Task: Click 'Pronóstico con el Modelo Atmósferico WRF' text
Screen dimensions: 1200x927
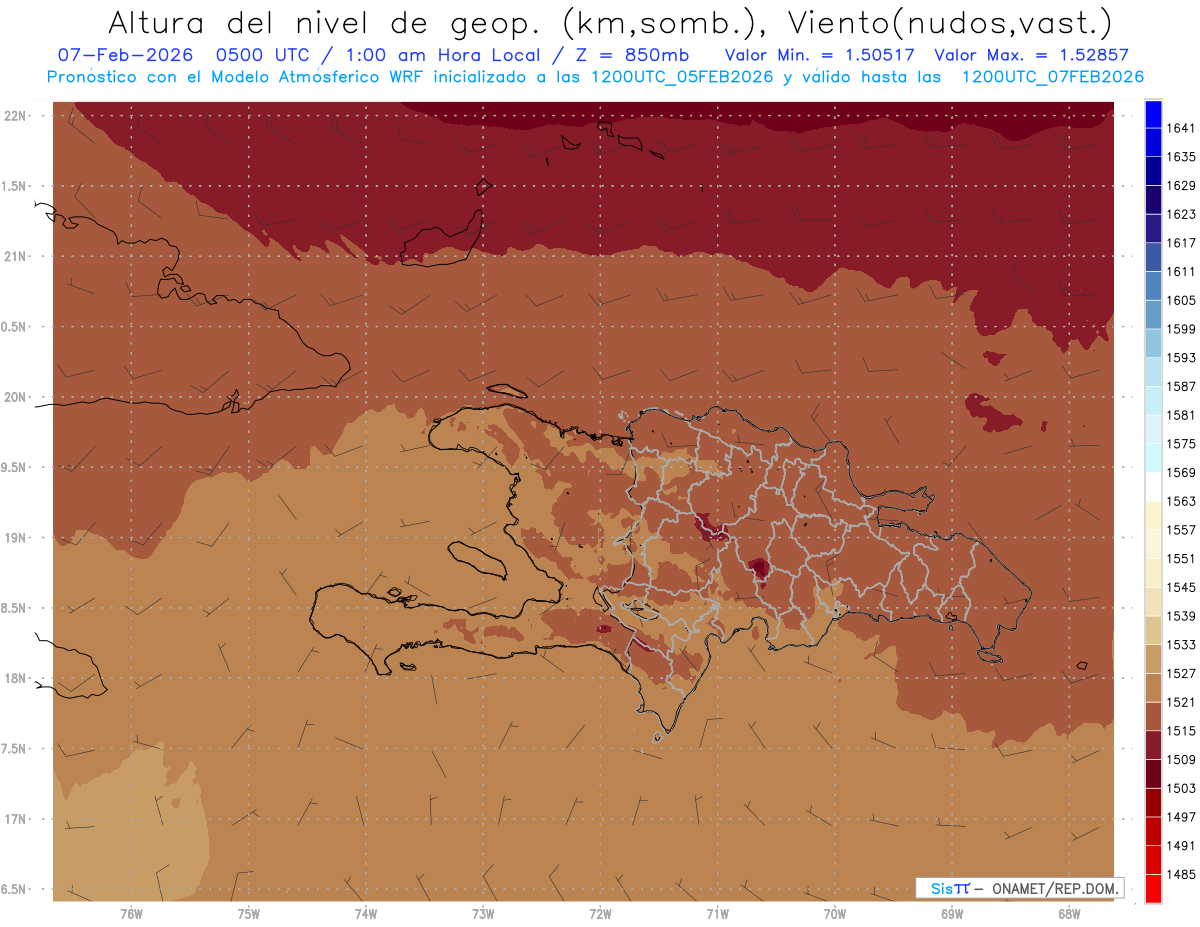Action: [236, 77]
